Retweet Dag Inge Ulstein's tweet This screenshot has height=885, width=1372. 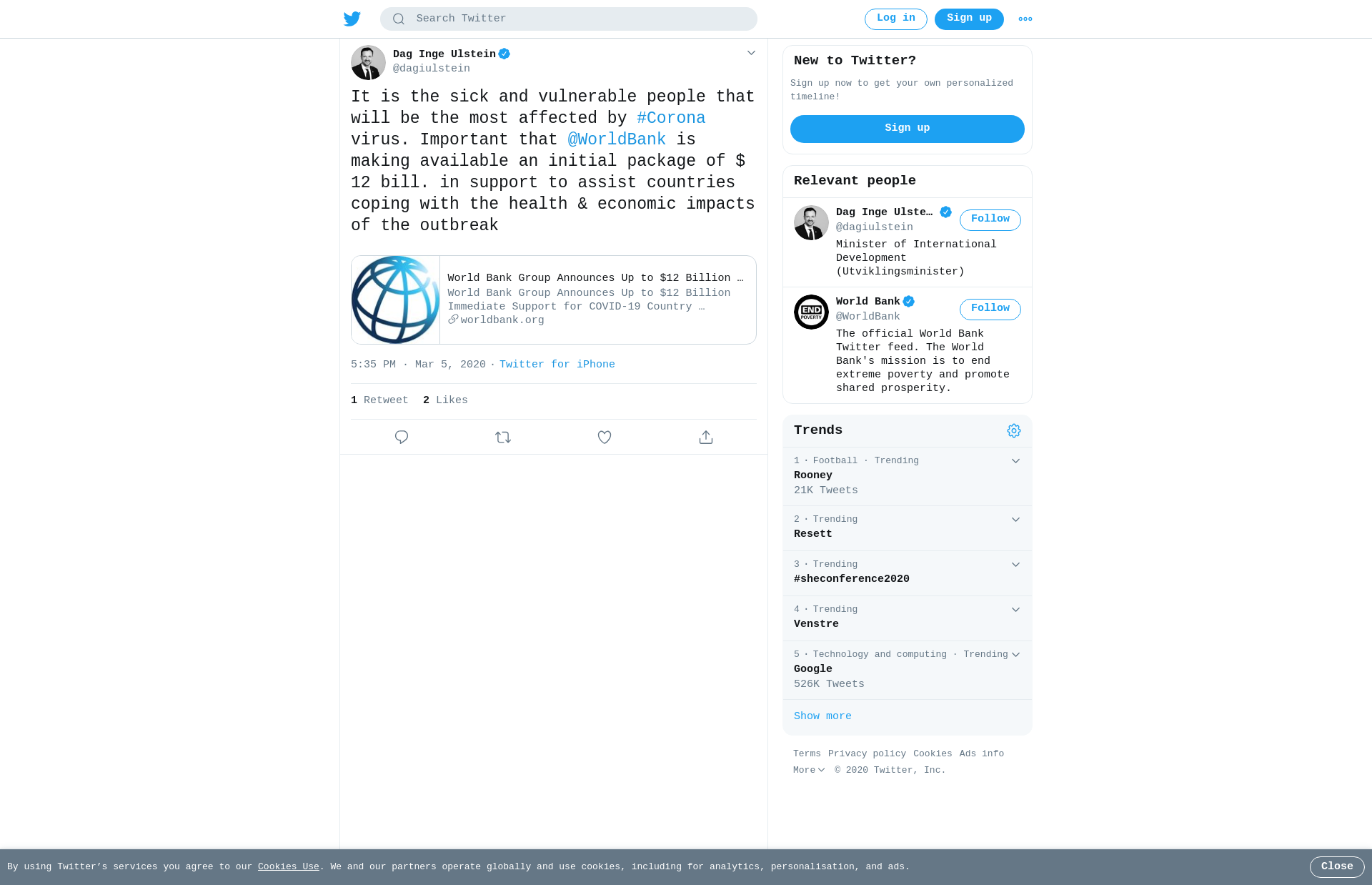(503, 437)
